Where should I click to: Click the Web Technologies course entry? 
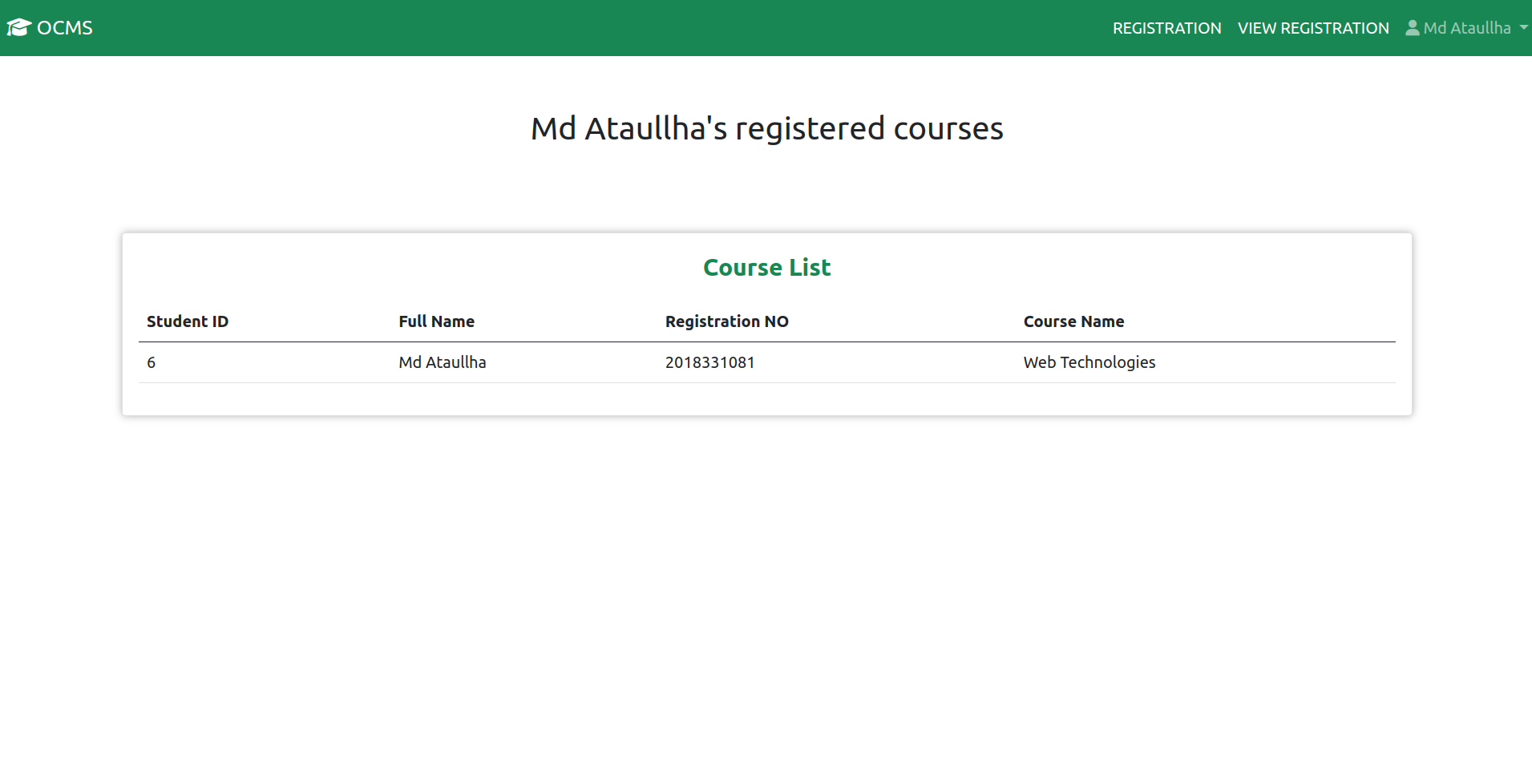point(1089,362)
